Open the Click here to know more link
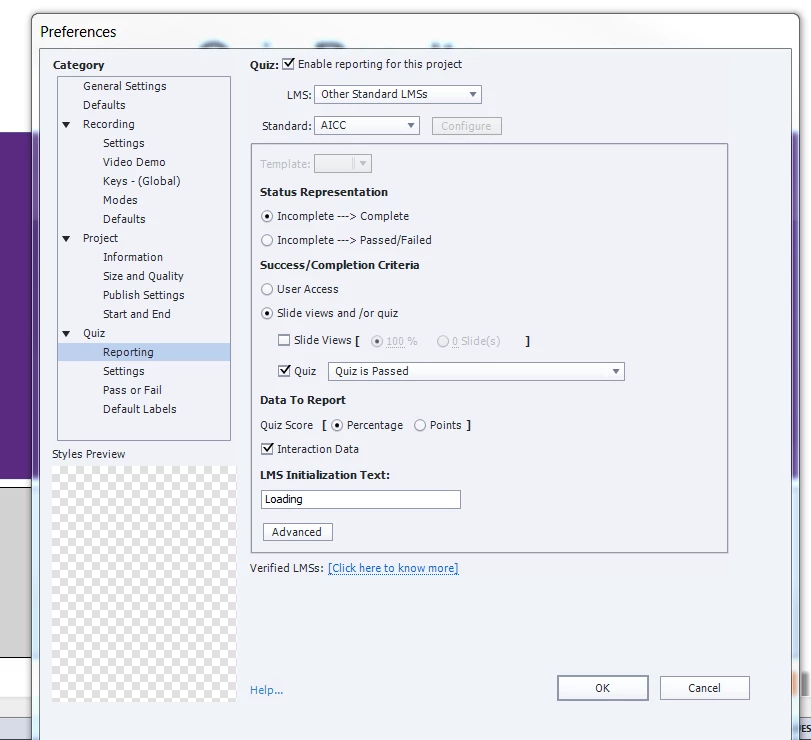The height and width of the screenshot is (740, 811). [x=393, y=568]
